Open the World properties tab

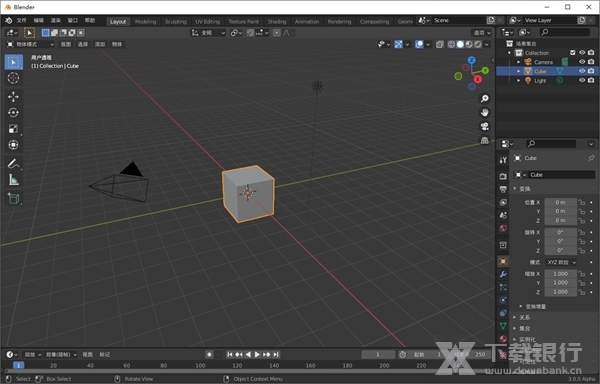(x=503, y=228)
